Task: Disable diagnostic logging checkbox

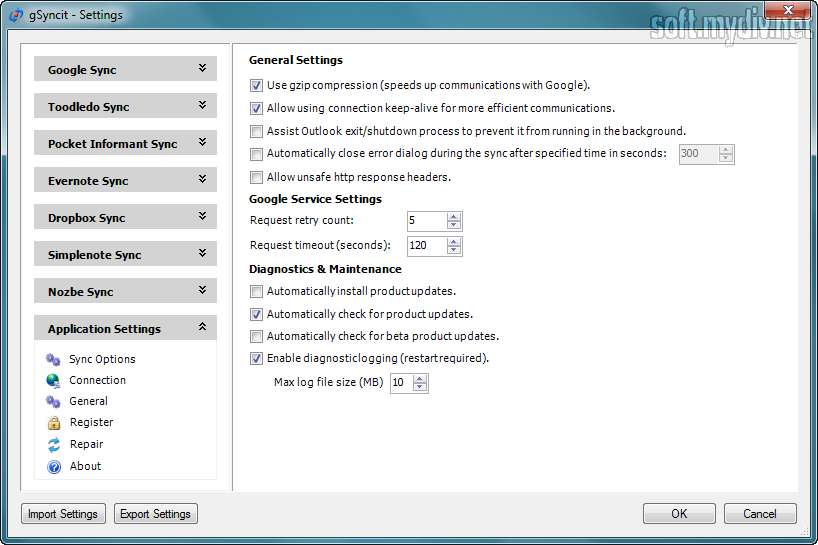Action: click(256, 358)
